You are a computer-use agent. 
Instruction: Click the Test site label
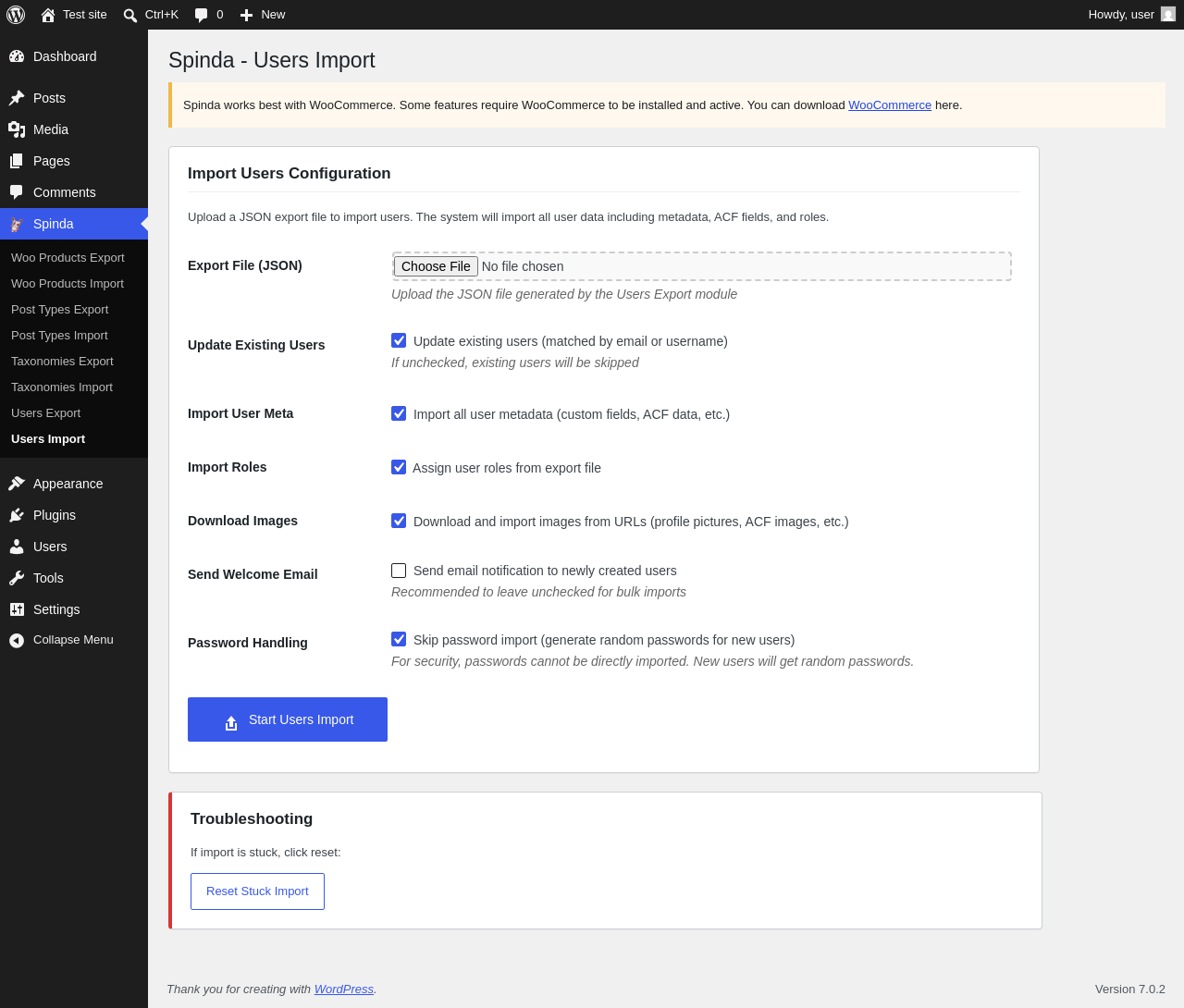(85, 15)
